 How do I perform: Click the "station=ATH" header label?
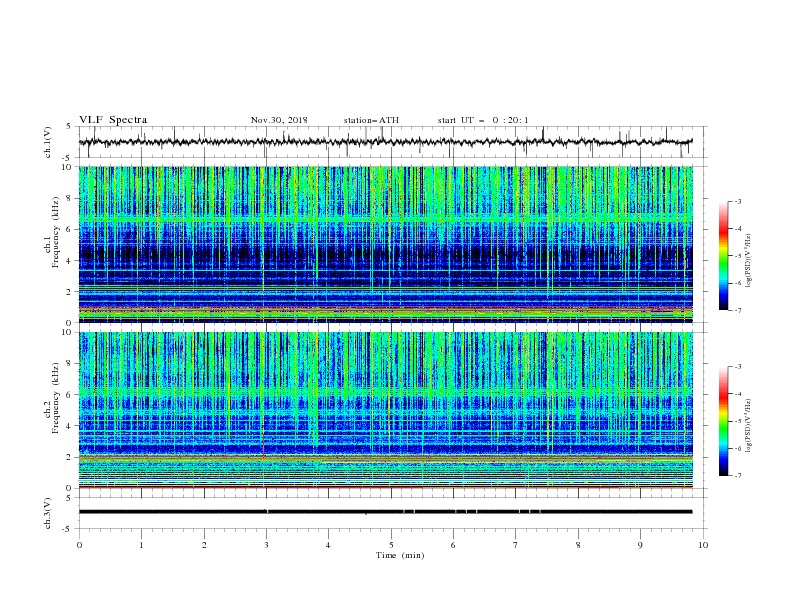pos(371,120)
